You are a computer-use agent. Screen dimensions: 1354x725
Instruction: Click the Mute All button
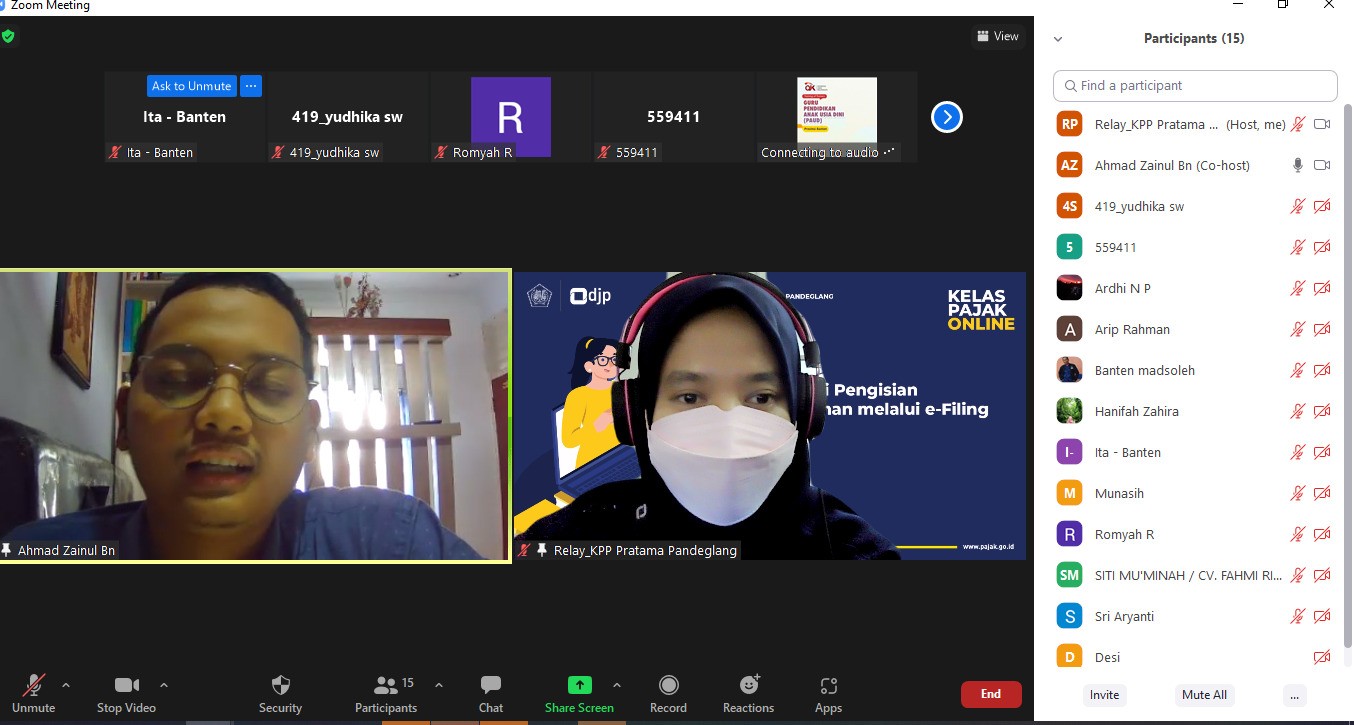1204,695
